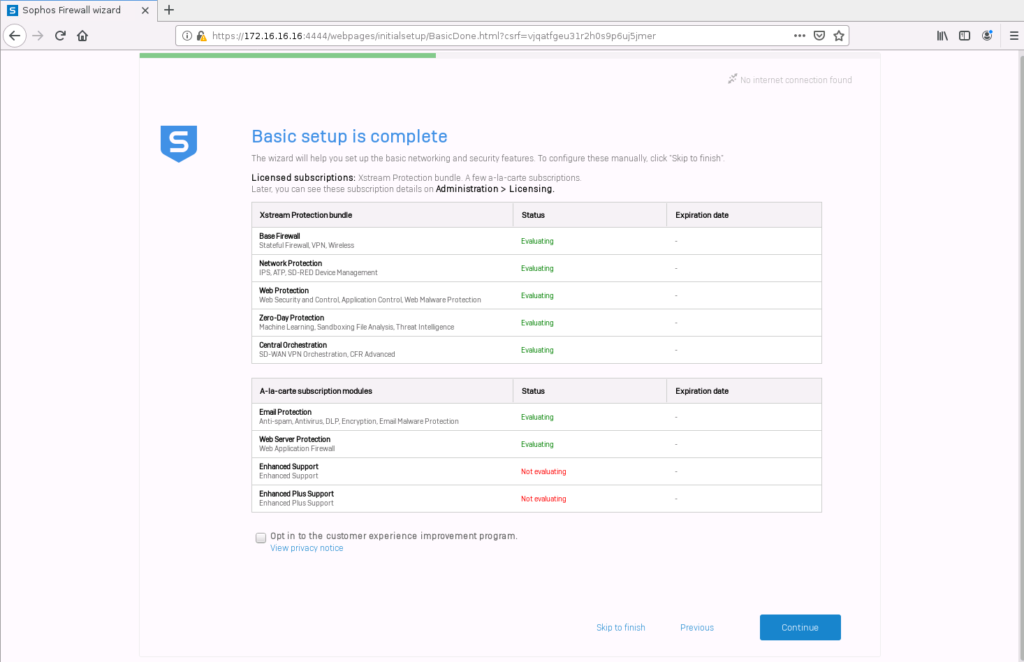Click the page vertical scrollbar
Viewport: 1024px width, 662px height.
click(x=1019, y=356)
